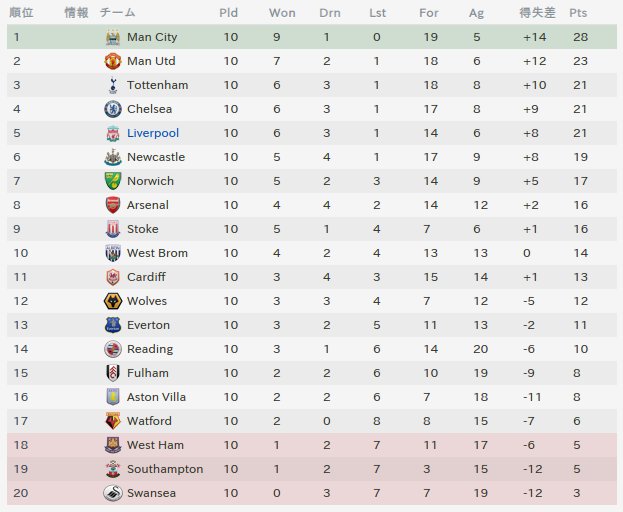This screenshot has height=512, width=623.
Task: Select the West Ham table row
Action: pyautogui.click(x=312, y=445)
